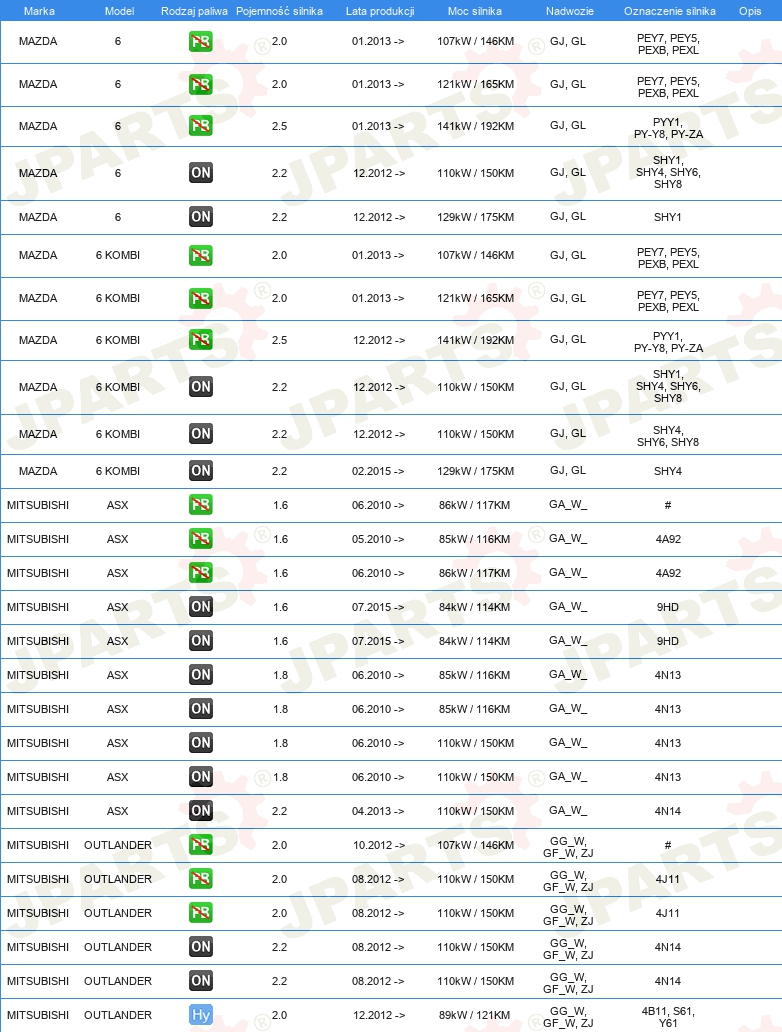Click the Nadwozie column header
This screenshot has width=782, height=1032.
pos(569,11)
